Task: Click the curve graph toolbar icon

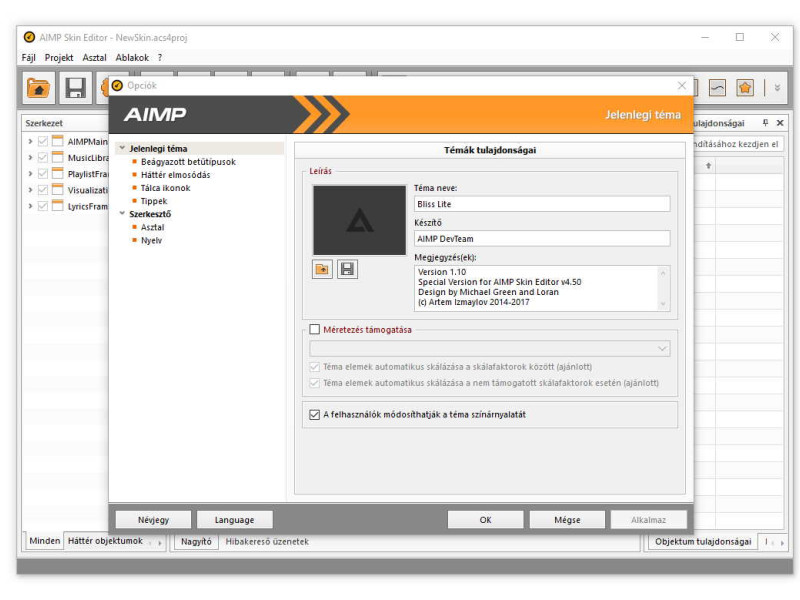Action: 717,88
